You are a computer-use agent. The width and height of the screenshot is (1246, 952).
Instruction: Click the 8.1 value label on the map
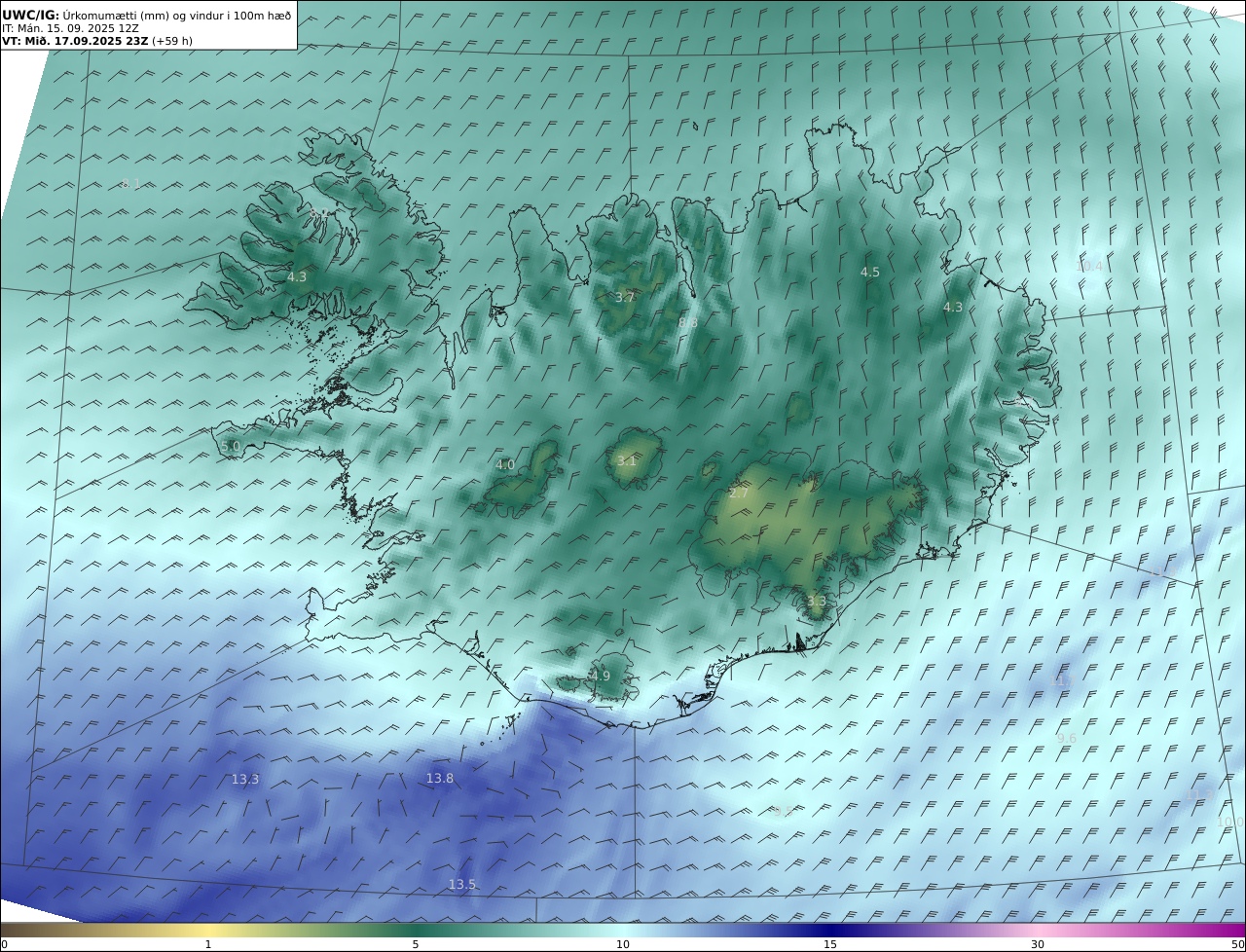[x=130, y=184]
